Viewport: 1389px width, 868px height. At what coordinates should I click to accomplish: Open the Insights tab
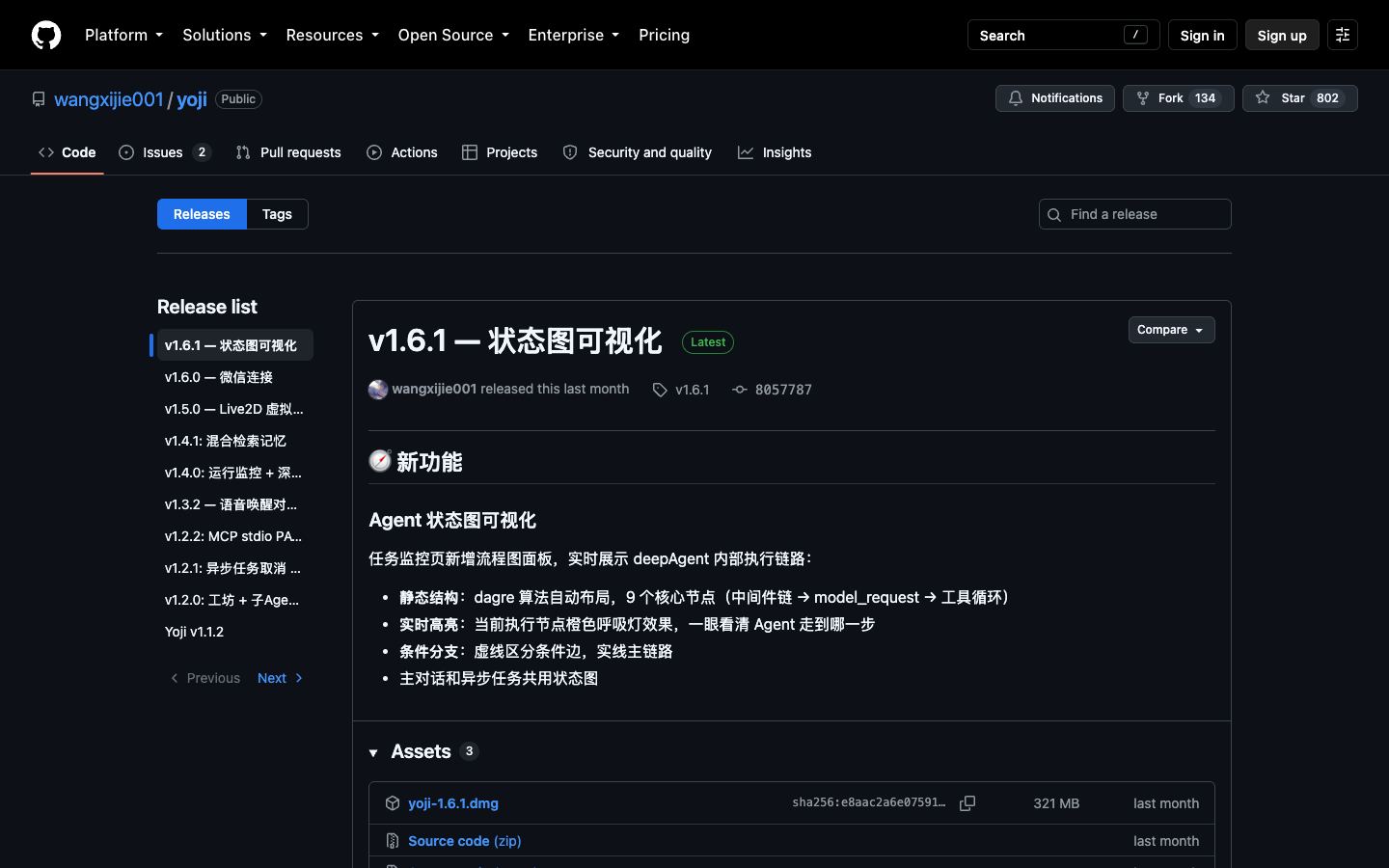[x=775, y=152]
